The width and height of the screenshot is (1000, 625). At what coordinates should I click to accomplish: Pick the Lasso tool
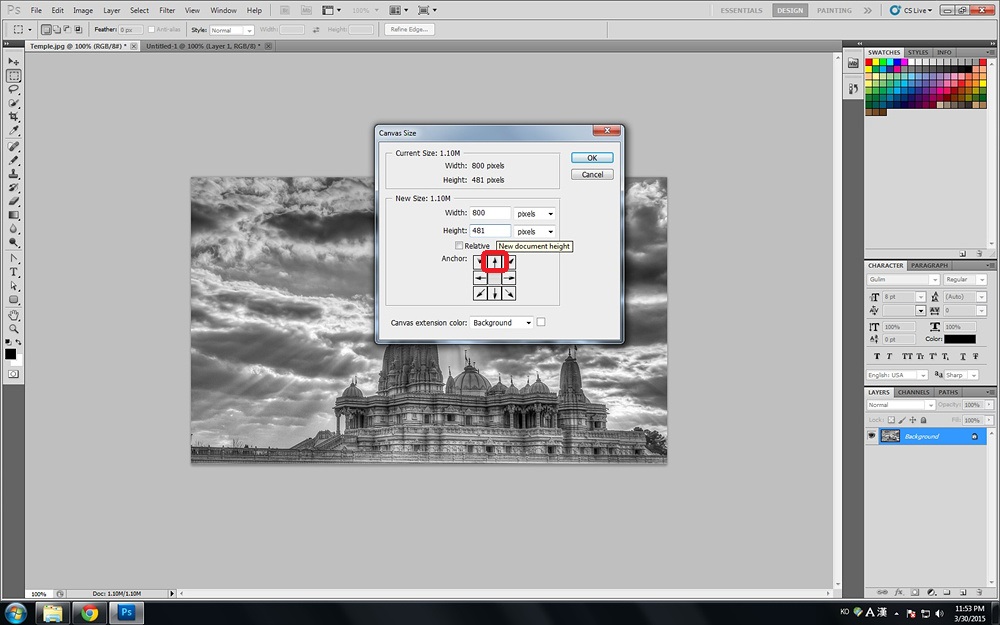[14, 90]
